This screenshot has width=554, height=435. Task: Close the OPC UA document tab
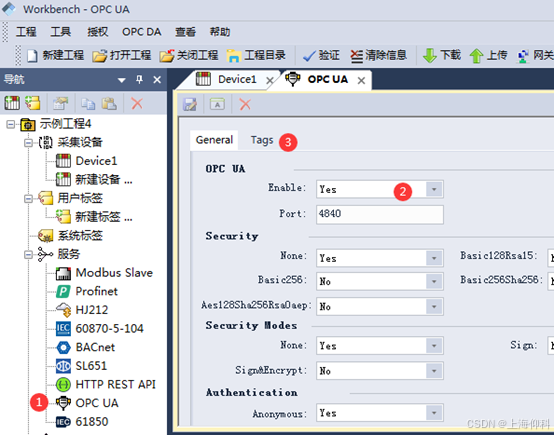361,81
